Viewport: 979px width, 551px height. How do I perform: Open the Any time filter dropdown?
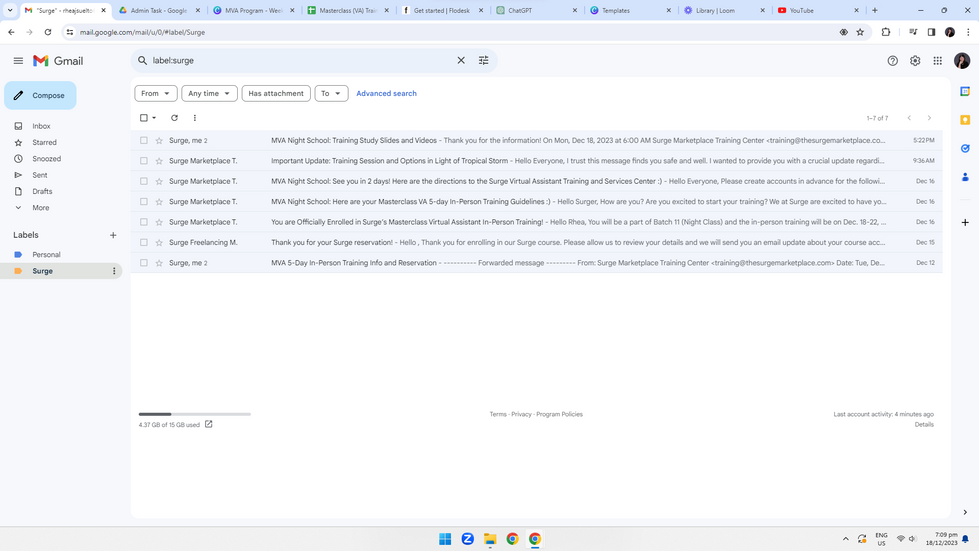pos(209,94)
